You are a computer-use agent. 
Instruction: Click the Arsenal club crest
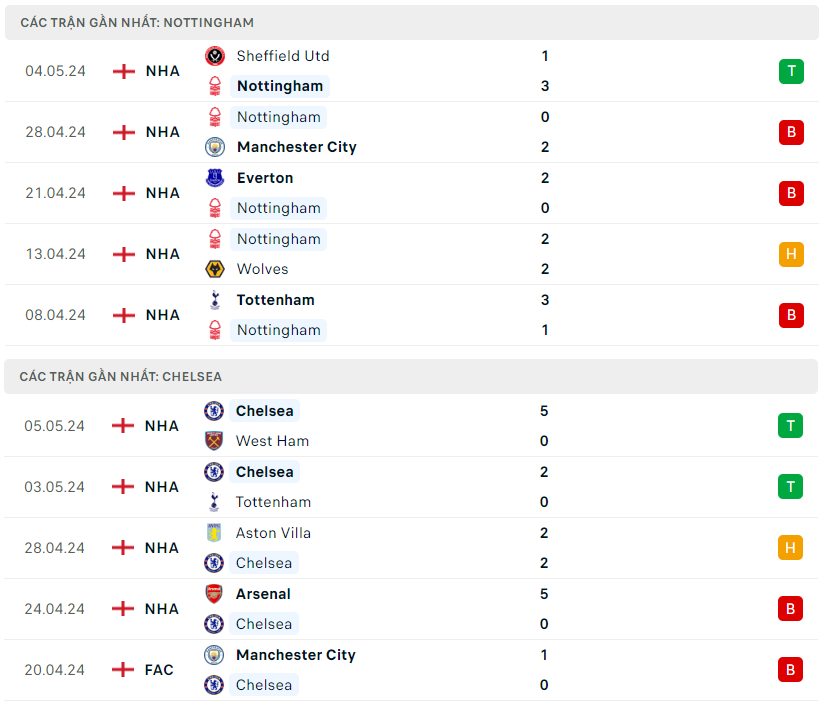[x=214, y=594]
